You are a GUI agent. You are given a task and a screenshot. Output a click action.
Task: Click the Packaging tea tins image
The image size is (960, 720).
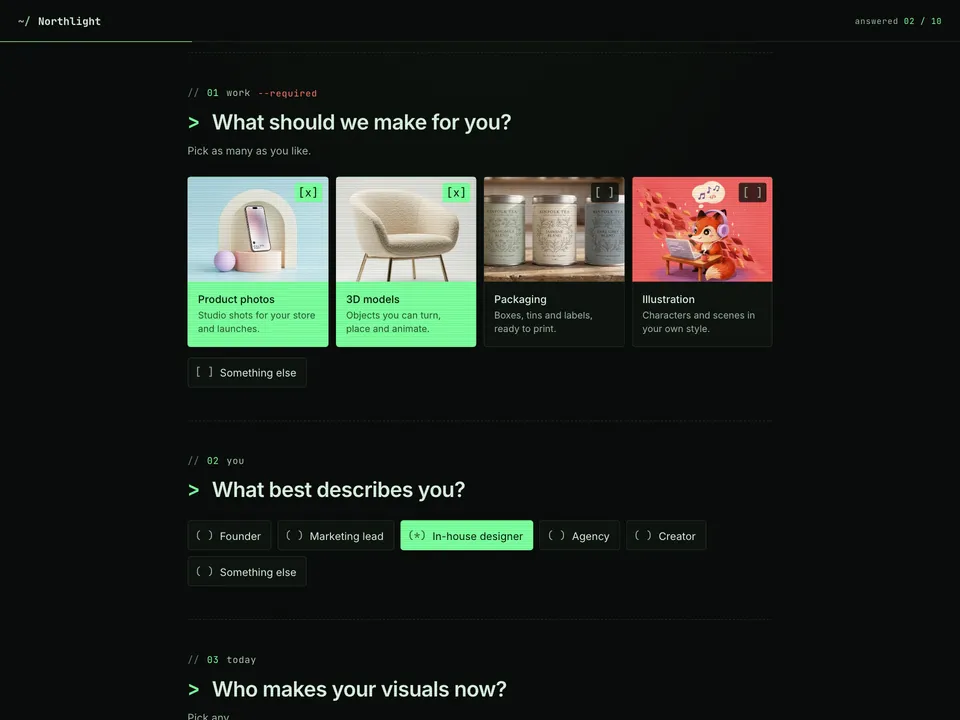(x=554, y=230)
